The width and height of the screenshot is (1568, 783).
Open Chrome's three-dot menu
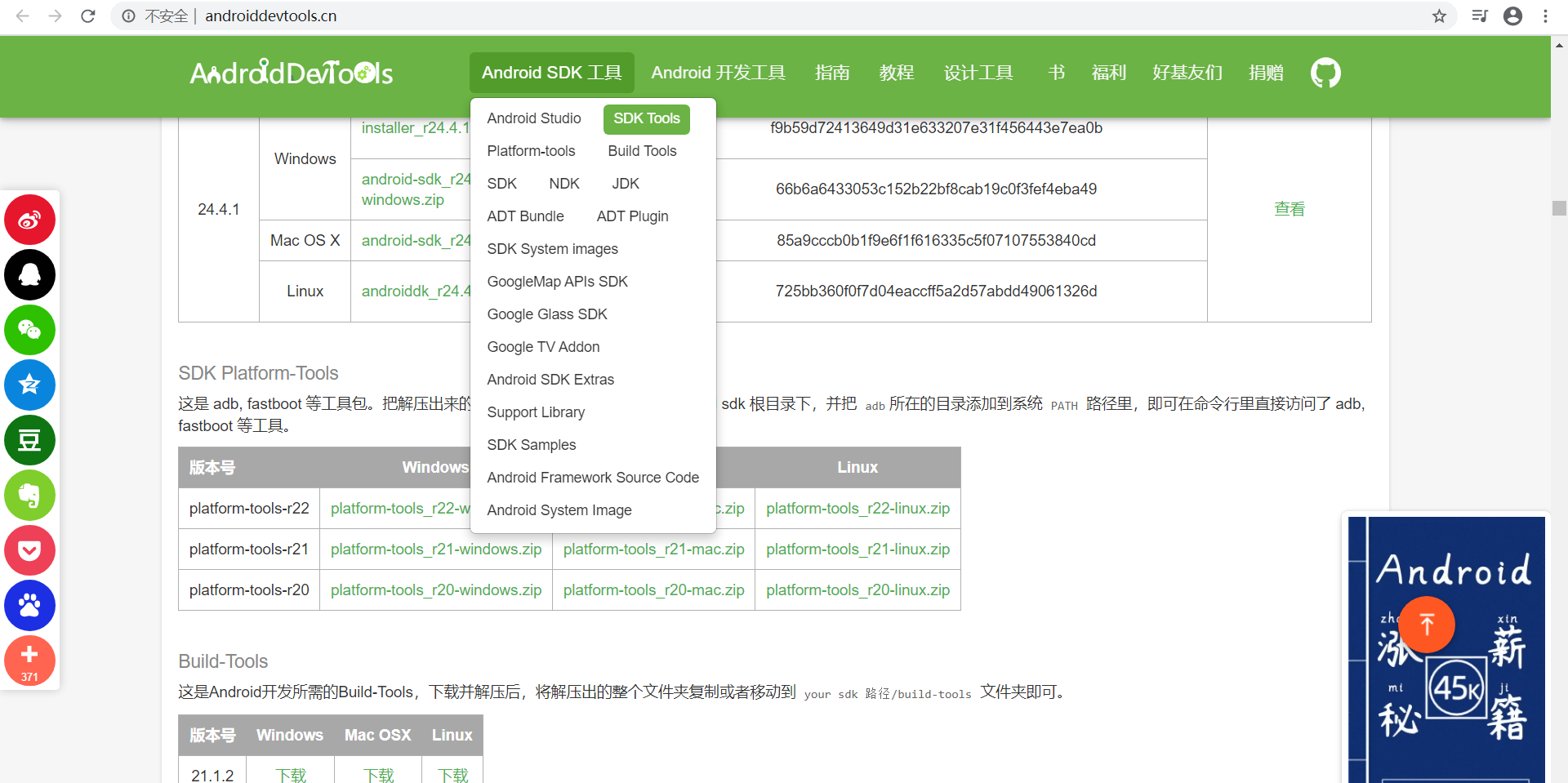(x=1546, y=16)
